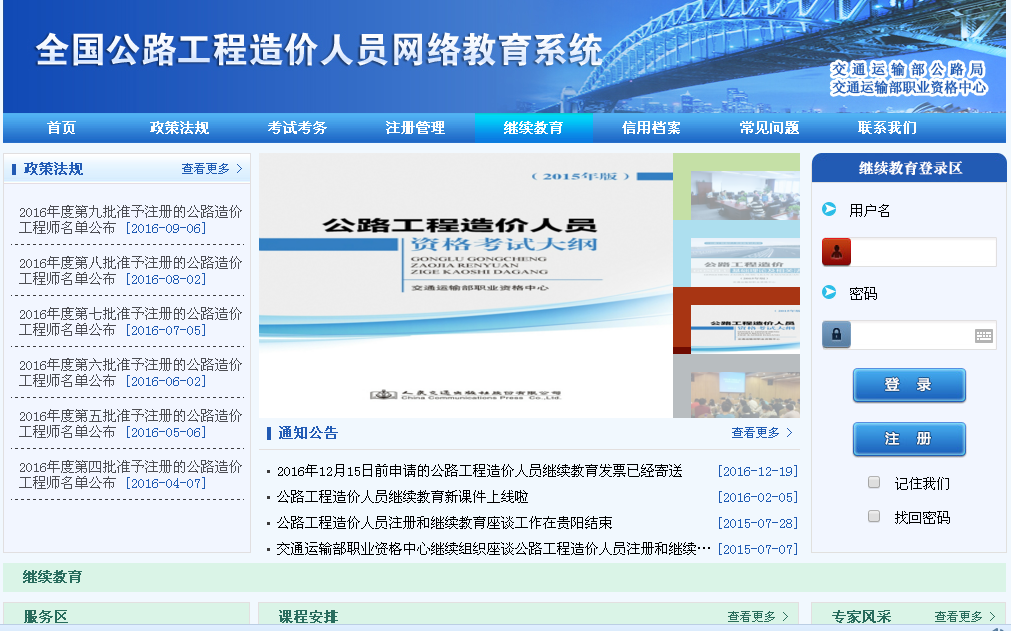Viewport: 1011px width, 631px height.
Task: Click the red user icon beside username field
Action: (836, 252)
